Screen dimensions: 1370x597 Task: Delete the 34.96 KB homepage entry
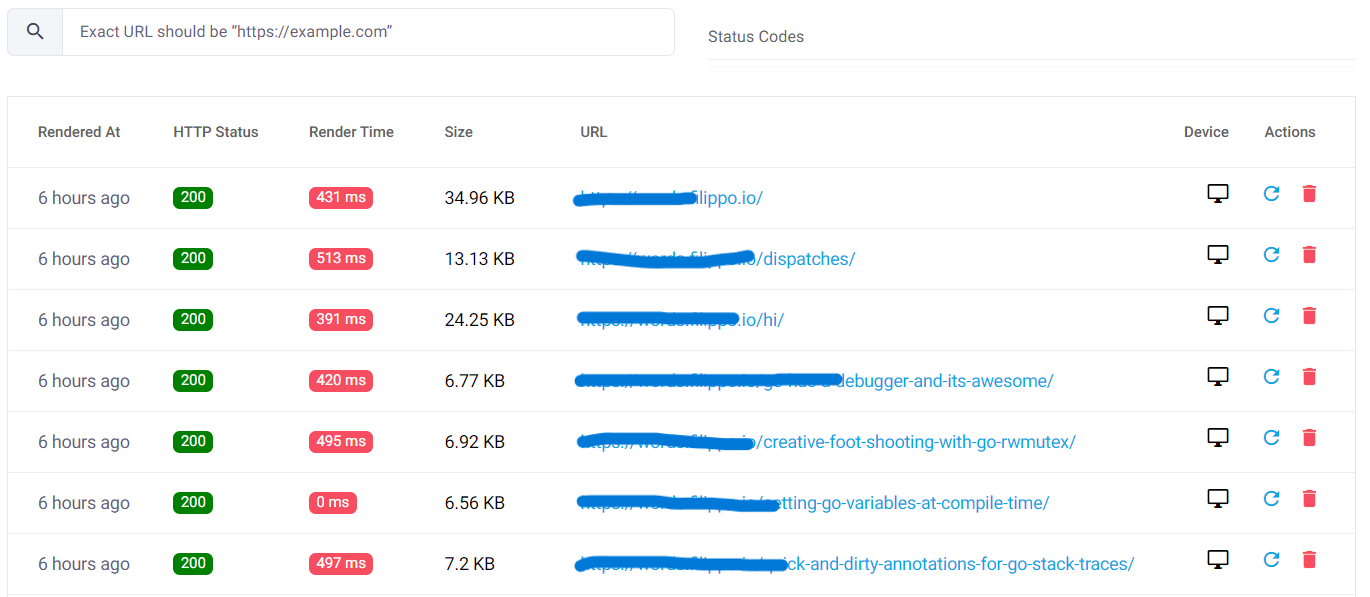1309,194
